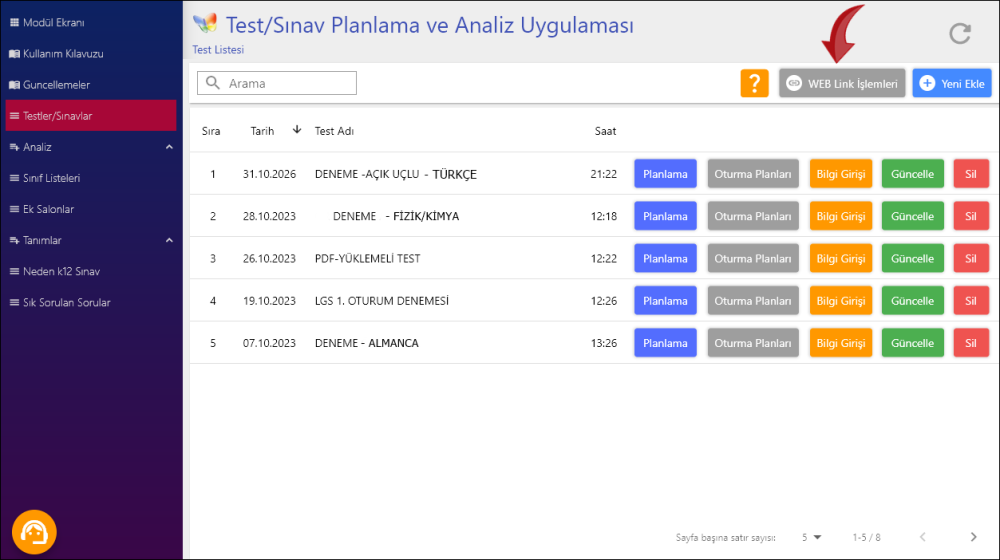The width and height of the screenshot is (1000, 560).
Task: Click Yeni Ekle button
Action: pyautogui.click(x=951, y=84)
